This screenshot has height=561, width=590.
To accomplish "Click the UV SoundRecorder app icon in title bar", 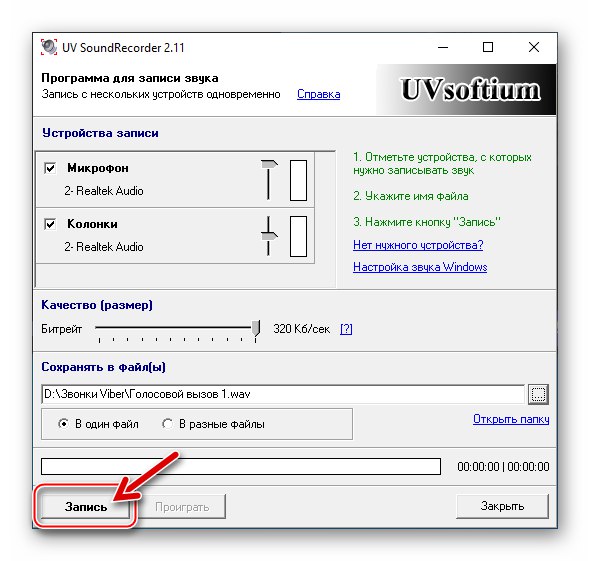I will (x=49, y=47).
